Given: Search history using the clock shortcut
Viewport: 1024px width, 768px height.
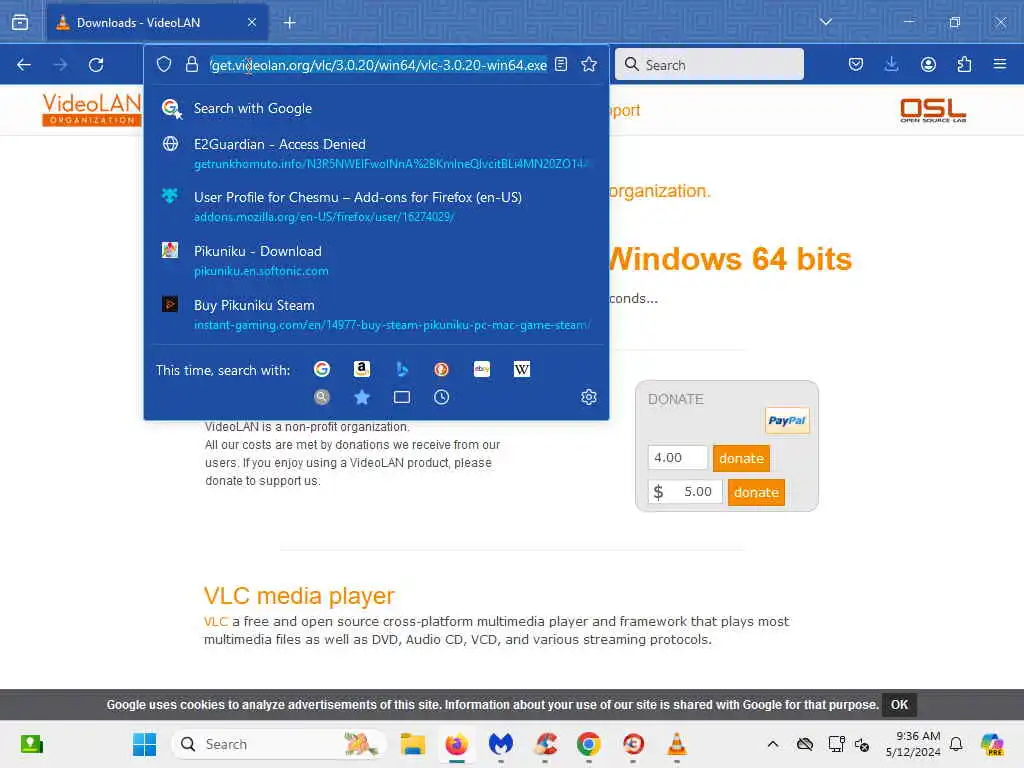Looking at the screenshot, I should coord(441,397).
